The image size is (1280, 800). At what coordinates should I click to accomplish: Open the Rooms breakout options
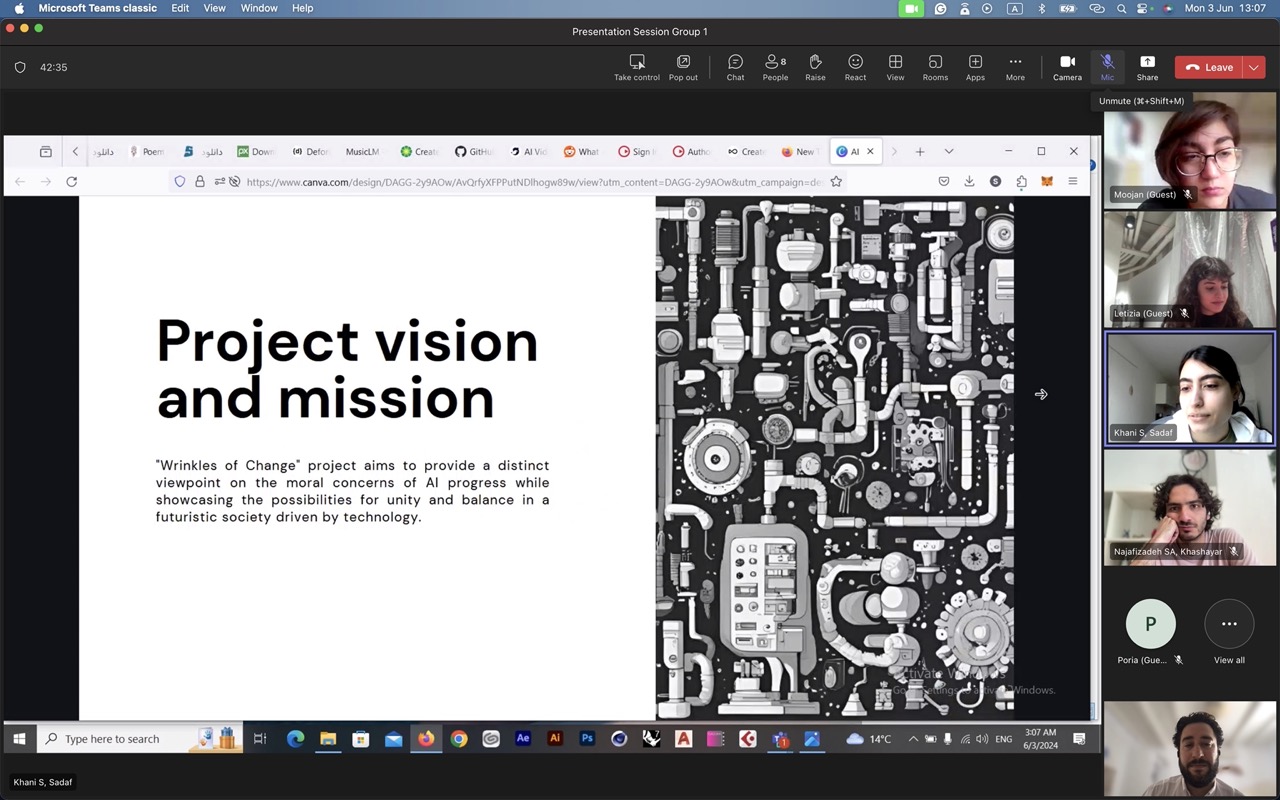coord(935,67)
